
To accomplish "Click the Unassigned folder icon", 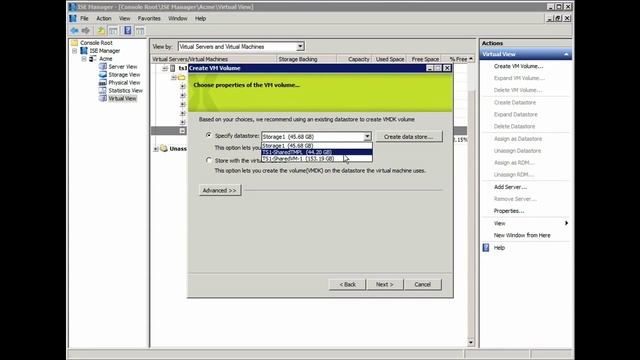I will pyautogui.click(x=164, y=149).
